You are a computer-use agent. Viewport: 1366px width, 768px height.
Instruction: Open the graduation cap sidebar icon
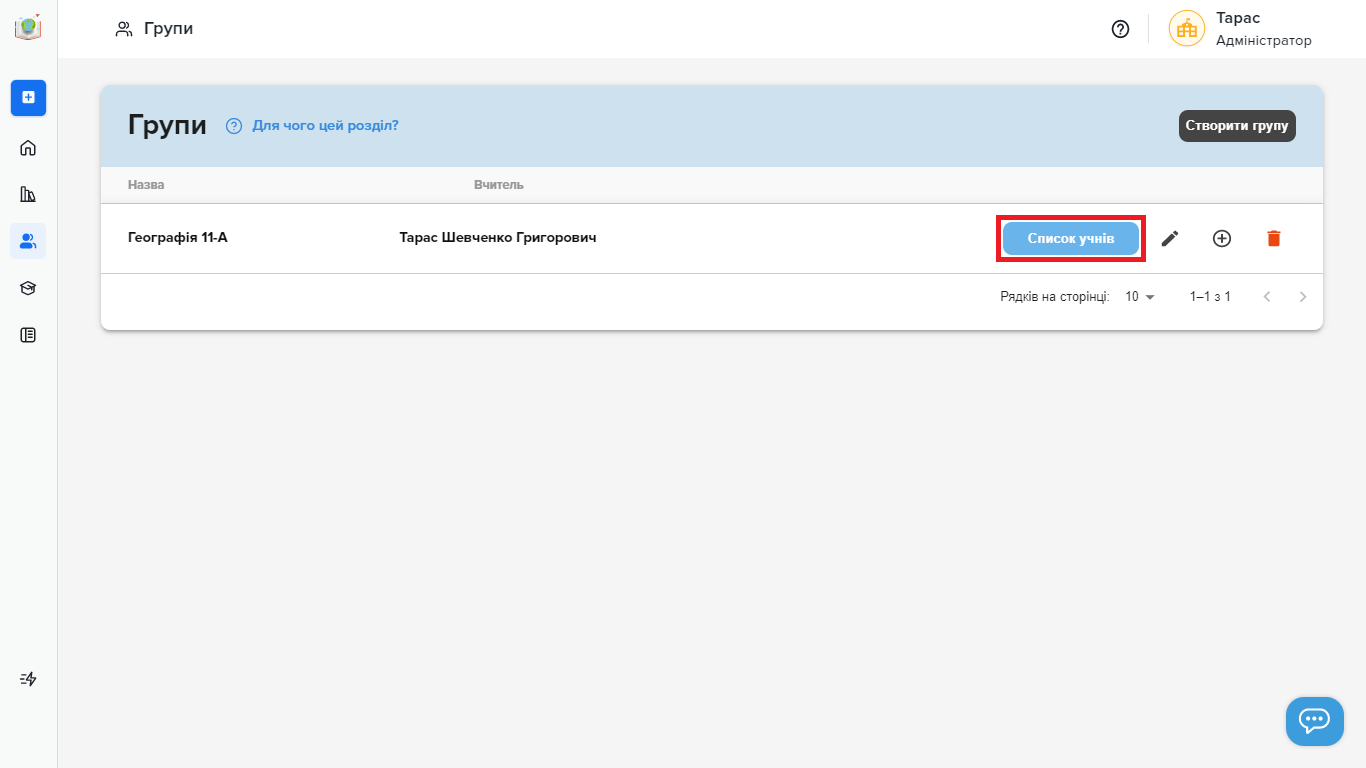28,288
